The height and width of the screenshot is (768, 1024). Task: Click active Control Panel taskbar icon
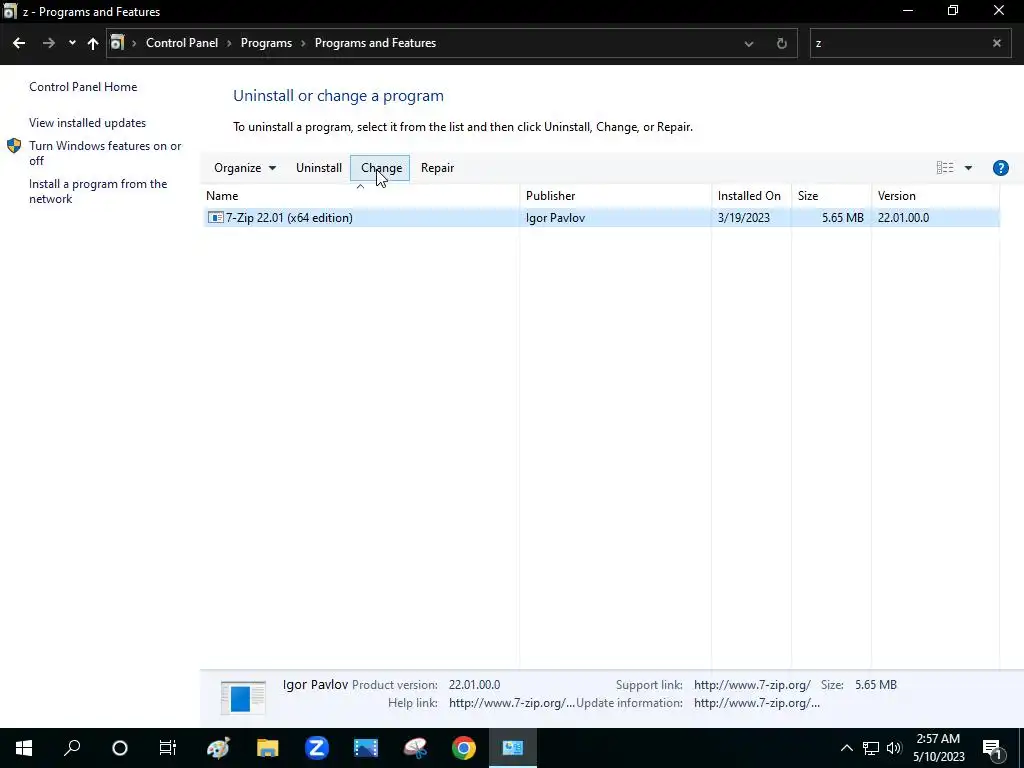(x=513, y=748)
